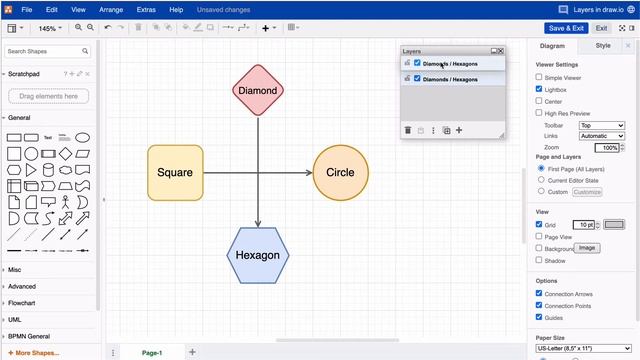Click the shadow toolbar icon
Image resolution: width=640 pixels, height=360 pixels.
coord(210,27)
